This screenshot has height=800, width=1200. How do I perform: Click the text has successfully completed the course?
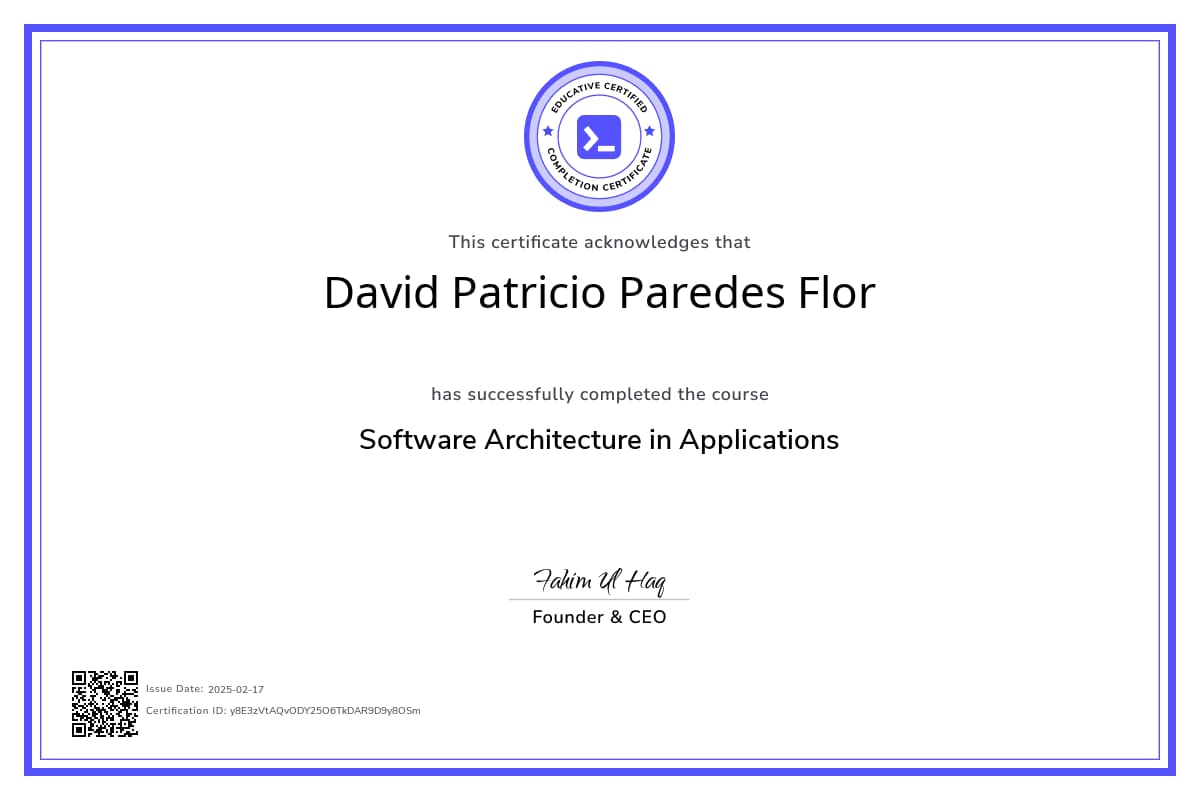[x=599, y=394]
